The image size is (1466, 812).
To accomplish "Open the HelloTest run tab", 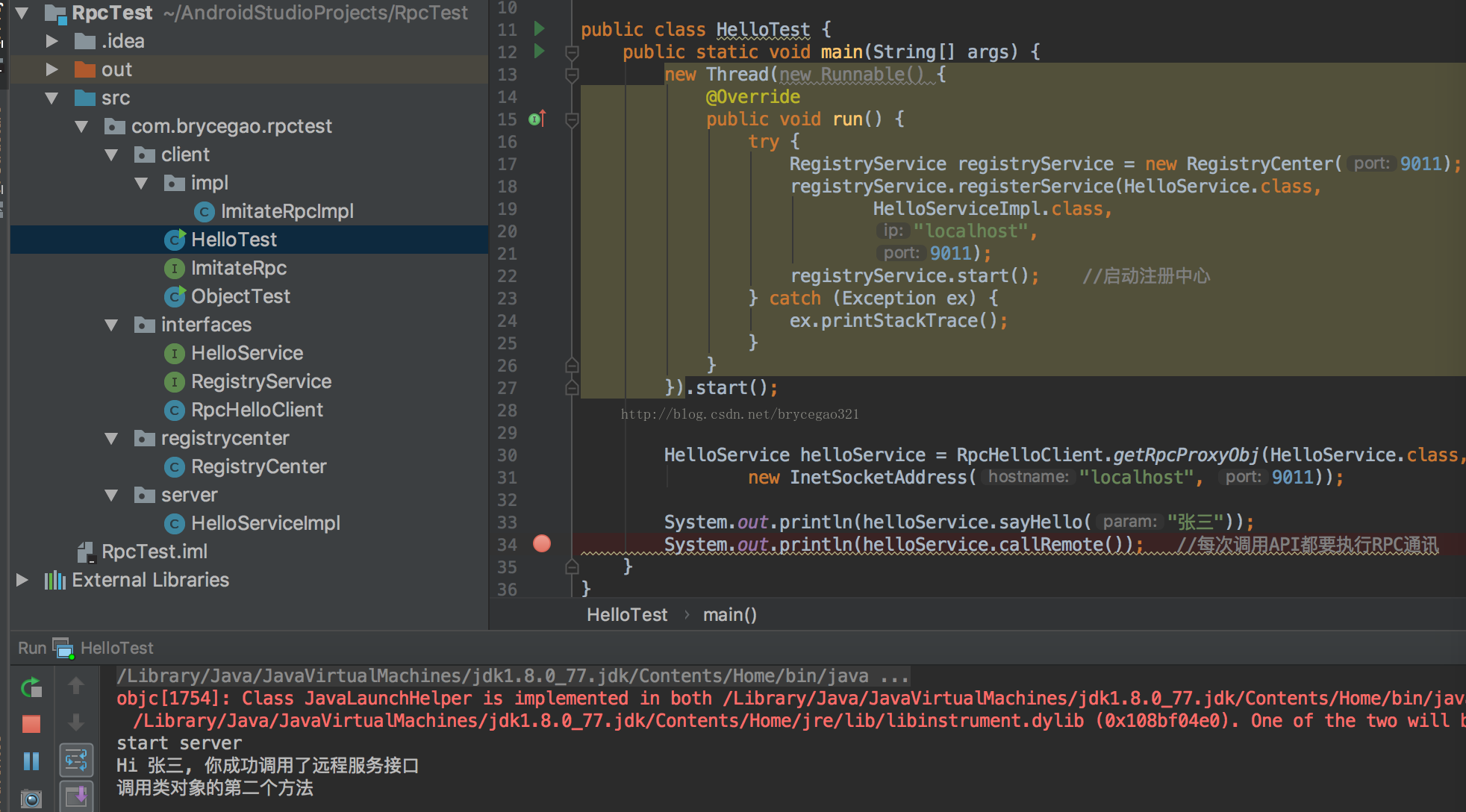I will pyautogui.click(x=116, y=648).
